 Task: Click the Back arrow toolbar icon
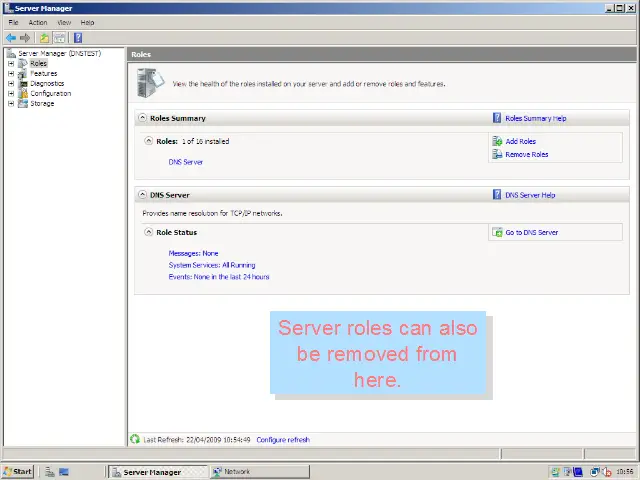(x=11, y=38)
